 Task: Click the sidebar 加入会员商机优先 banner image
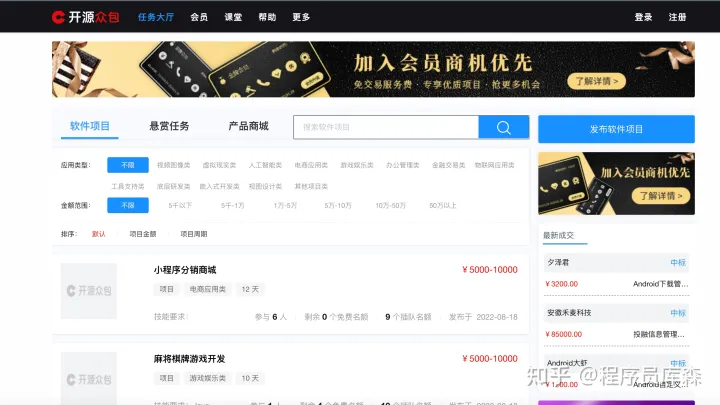click(x=616, y=184)
